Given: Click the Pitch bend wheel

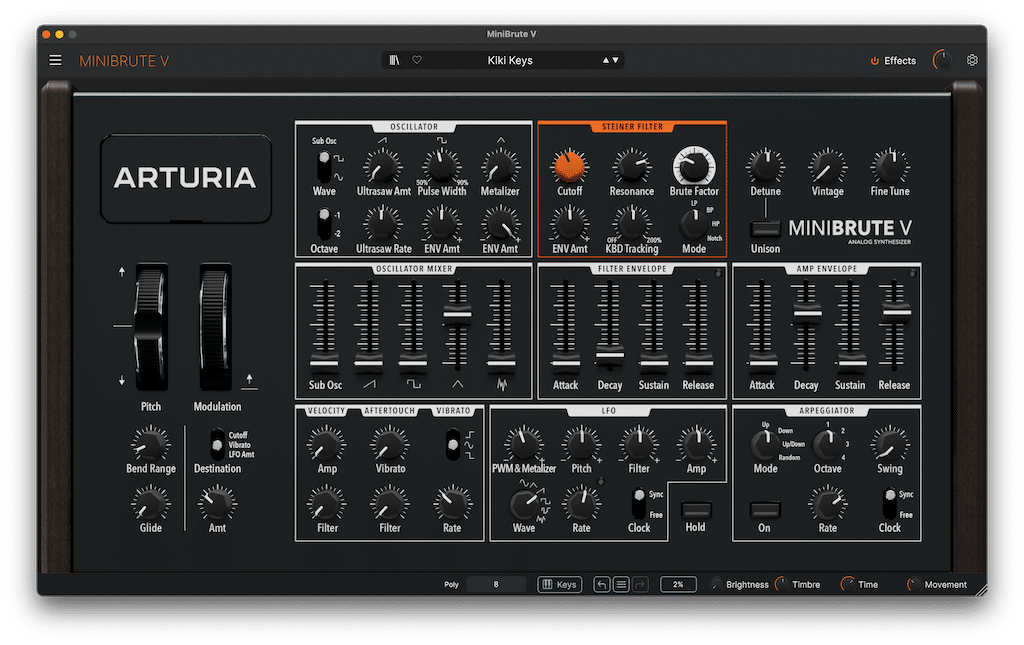Looking at the screenshot, I should [x=151, y=326].
